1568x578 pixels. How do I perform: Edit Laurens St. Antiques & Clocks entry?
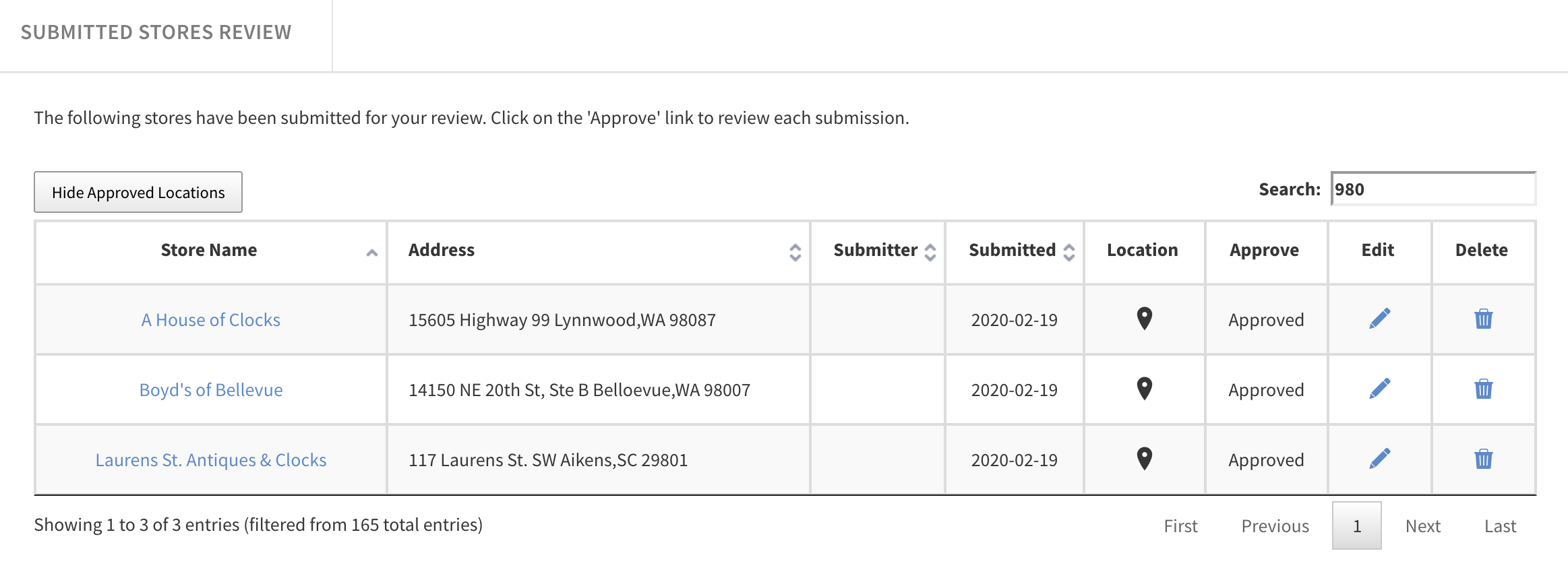coord(1379,459)
